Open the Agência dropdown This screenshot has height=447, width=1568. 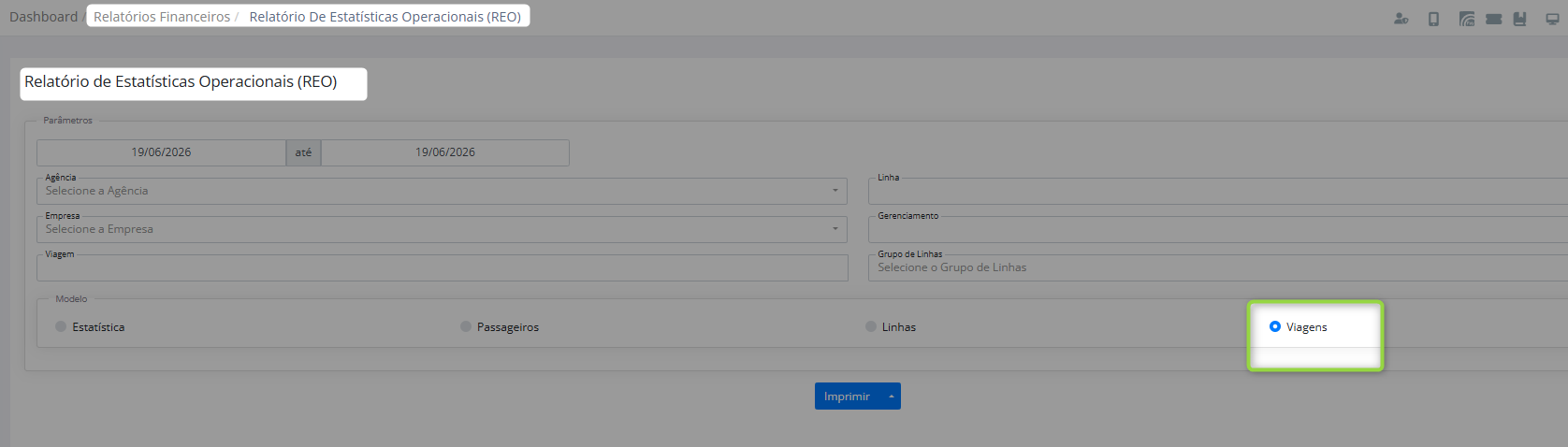(x=442, y=191)
